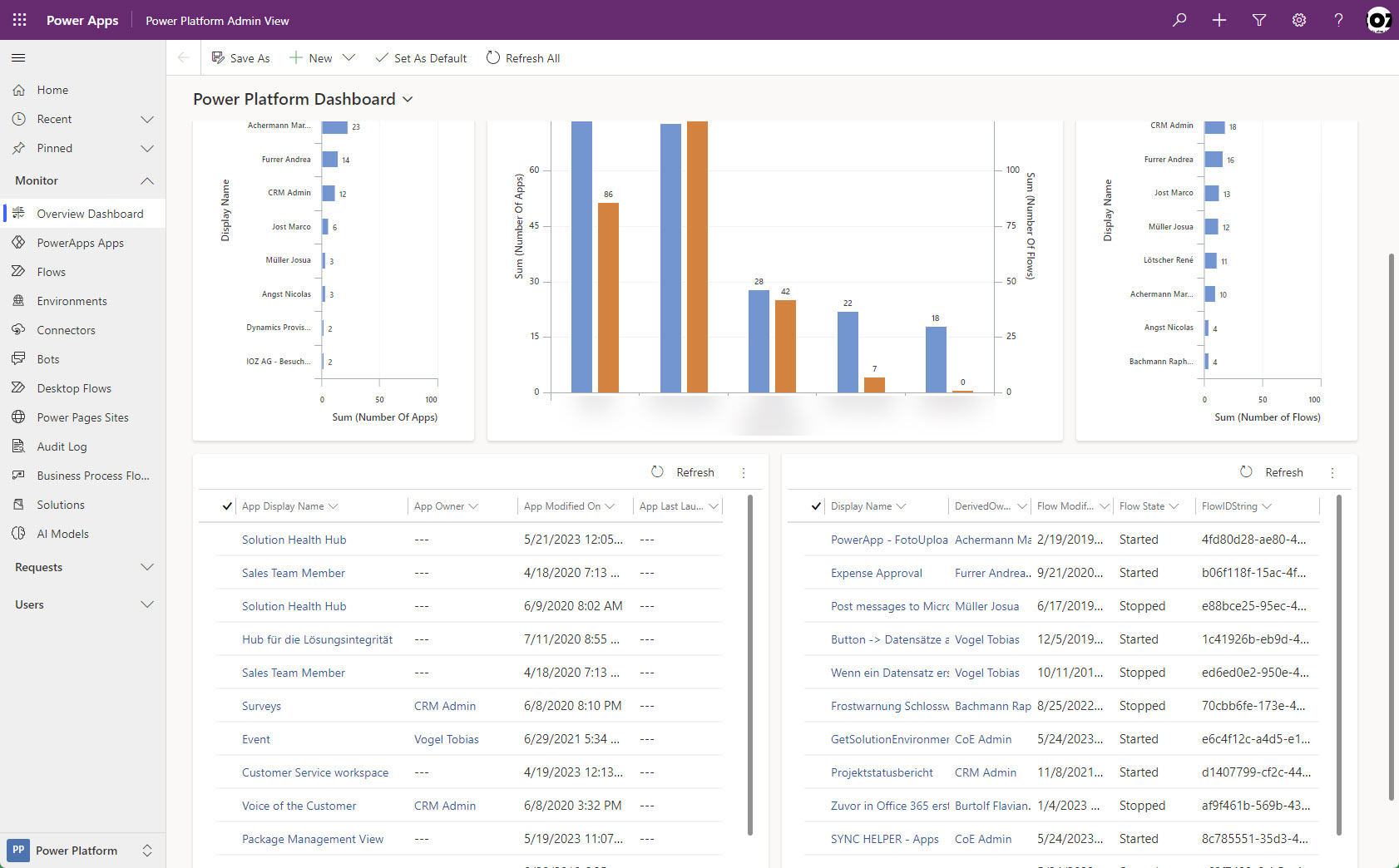Click Refresh All command
This screenshot has width=1399, height=868.
click(523, 57)
